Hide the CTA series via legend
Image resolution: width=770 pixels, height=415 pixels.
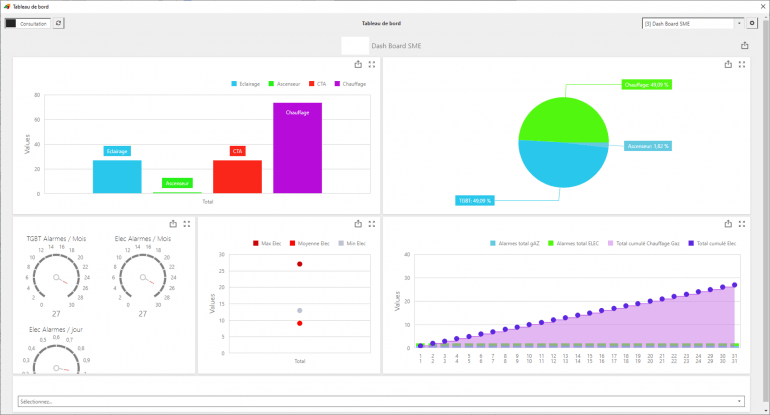point(317,84)
